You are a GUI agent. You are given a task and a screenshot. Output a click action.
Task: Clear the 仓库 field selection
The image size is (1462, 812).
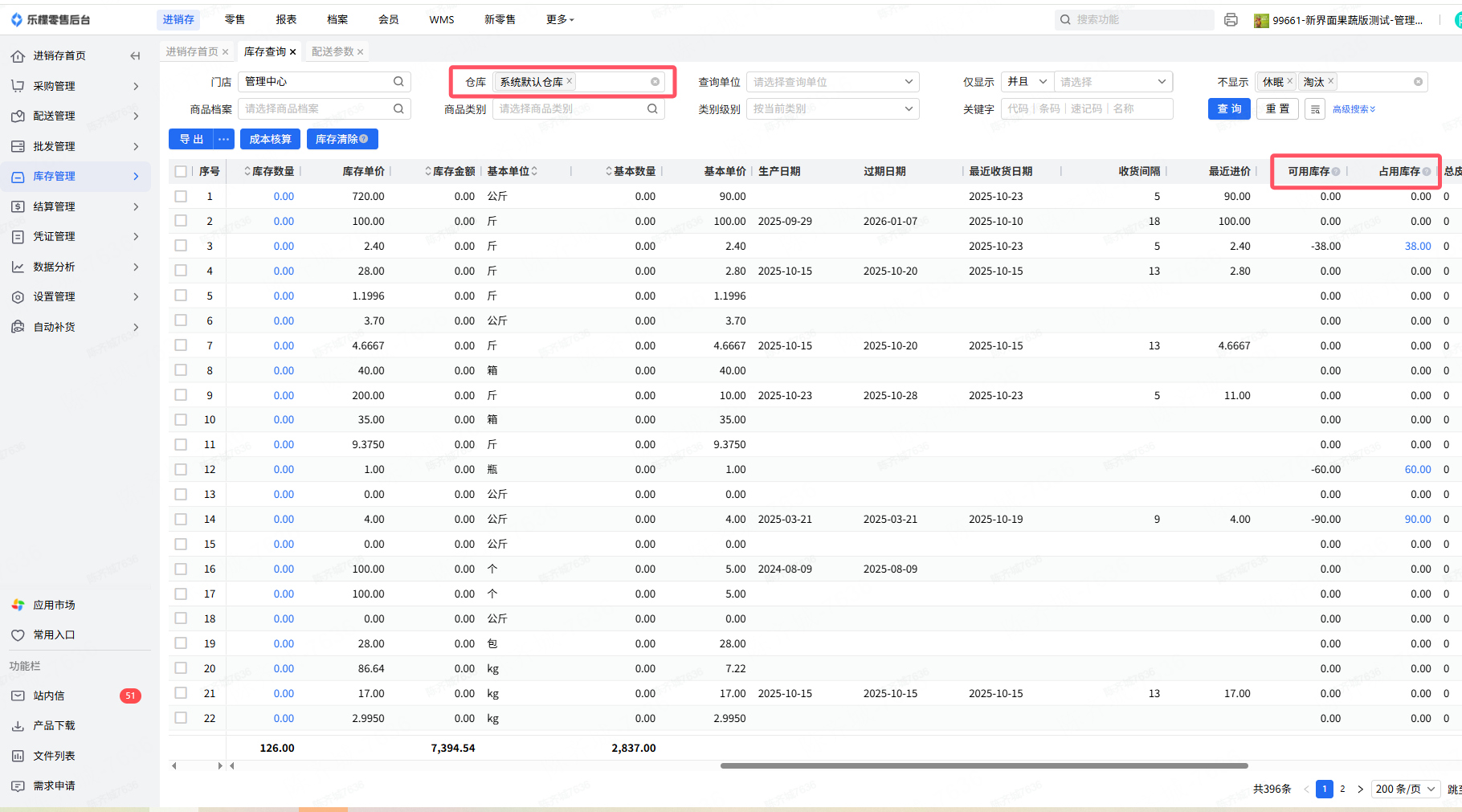655,82
